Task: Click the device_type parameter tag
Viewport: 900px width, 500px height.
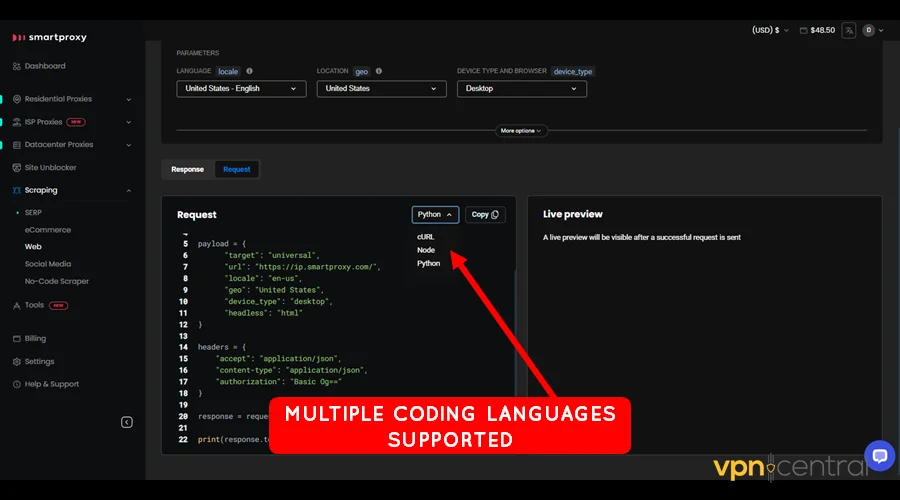Action: [572, 72]
